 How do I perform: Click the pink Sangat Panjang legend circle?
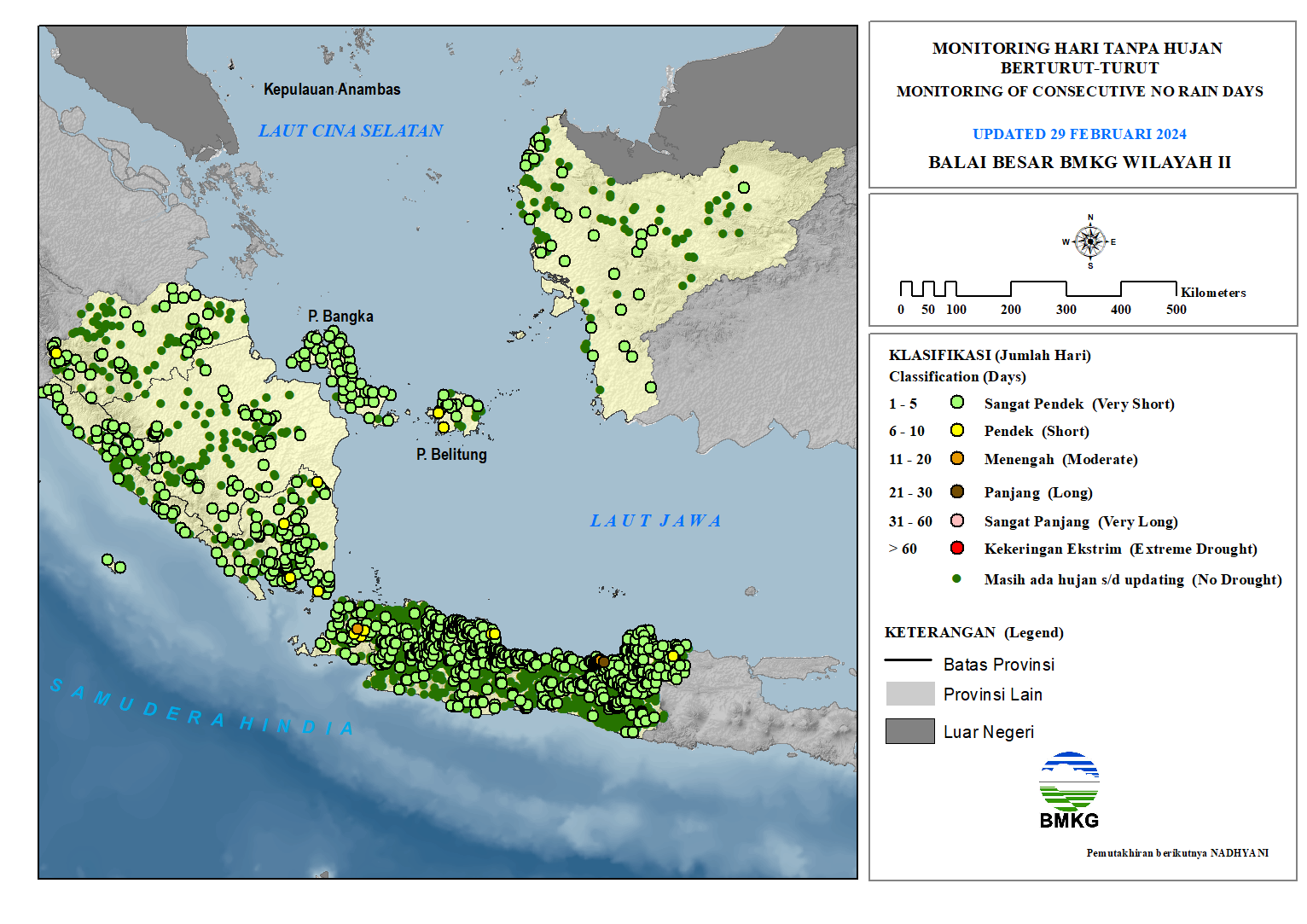coord(957,520)
